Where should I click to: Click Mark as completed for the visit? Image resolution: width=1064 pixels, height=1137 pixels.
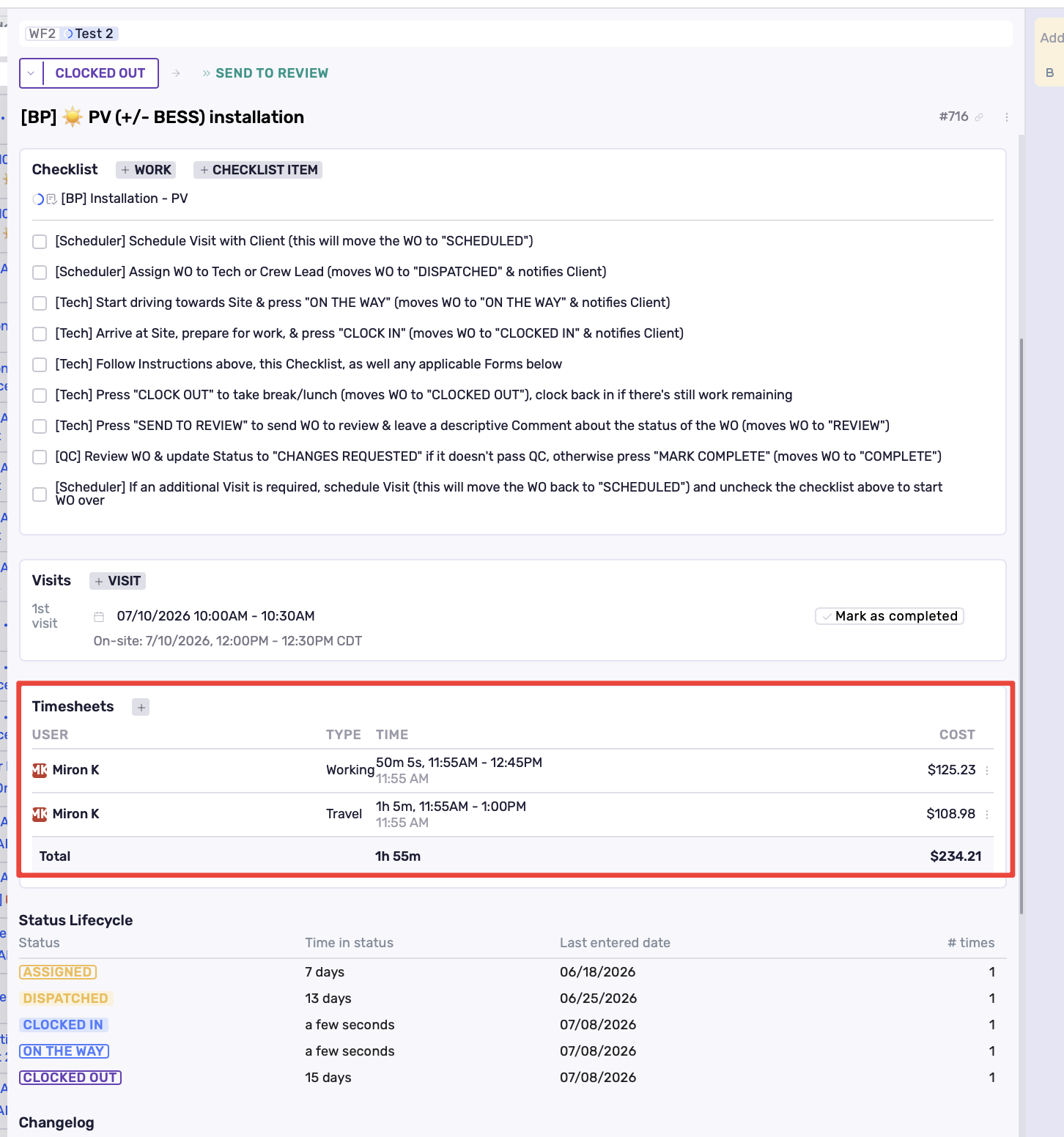[x=890, y=616]
